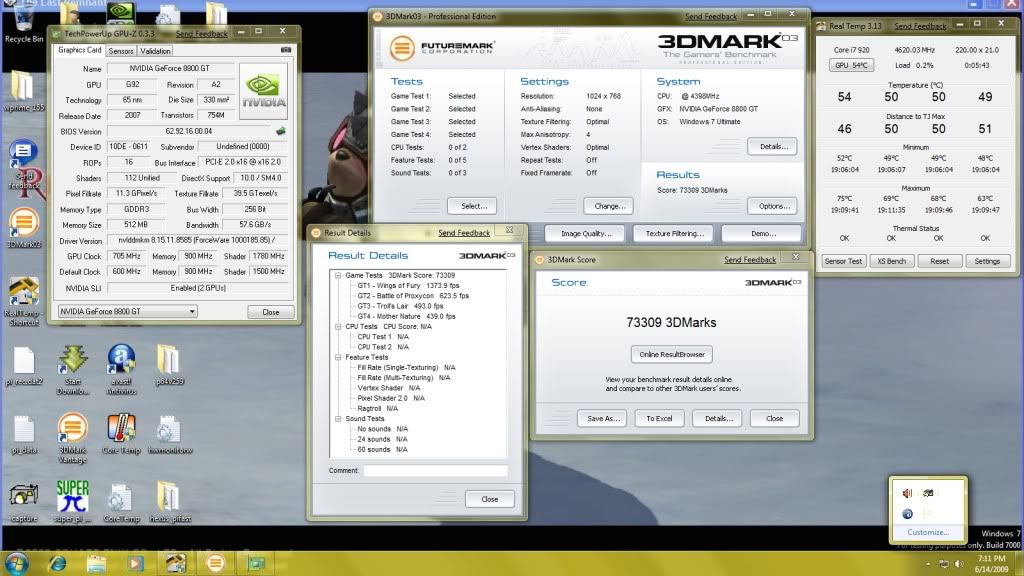Click the GPU 54°C button in Real Temp
This screenshot has height=576, width=1024.
point(851,65)
